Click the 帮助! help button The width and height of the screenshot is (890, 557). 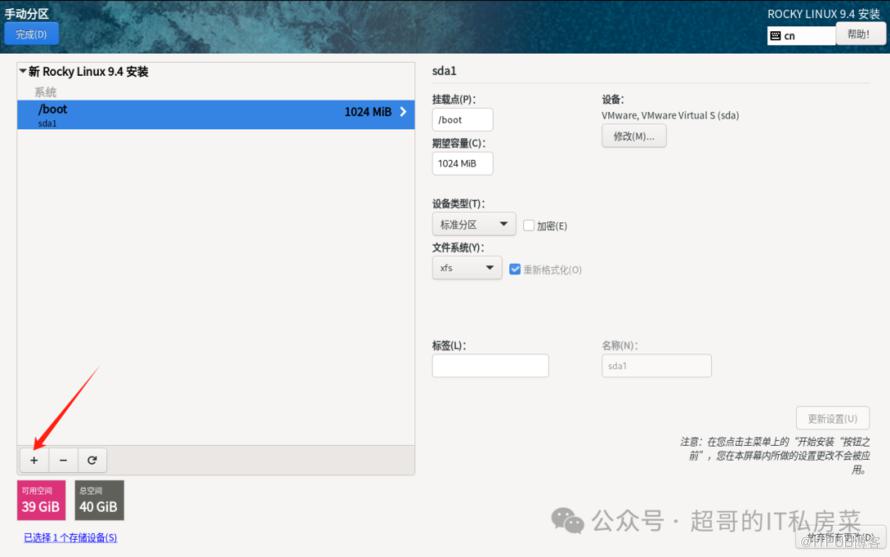tap(858, 34)
